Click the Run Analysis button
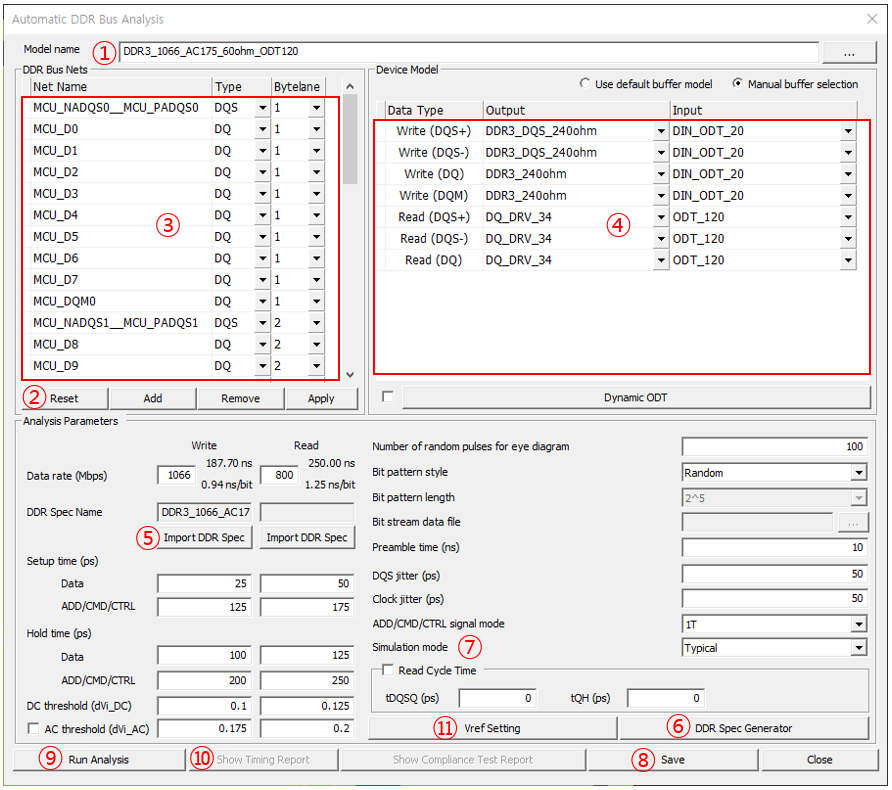The image size is (892, 790). [x=98, y=759]
